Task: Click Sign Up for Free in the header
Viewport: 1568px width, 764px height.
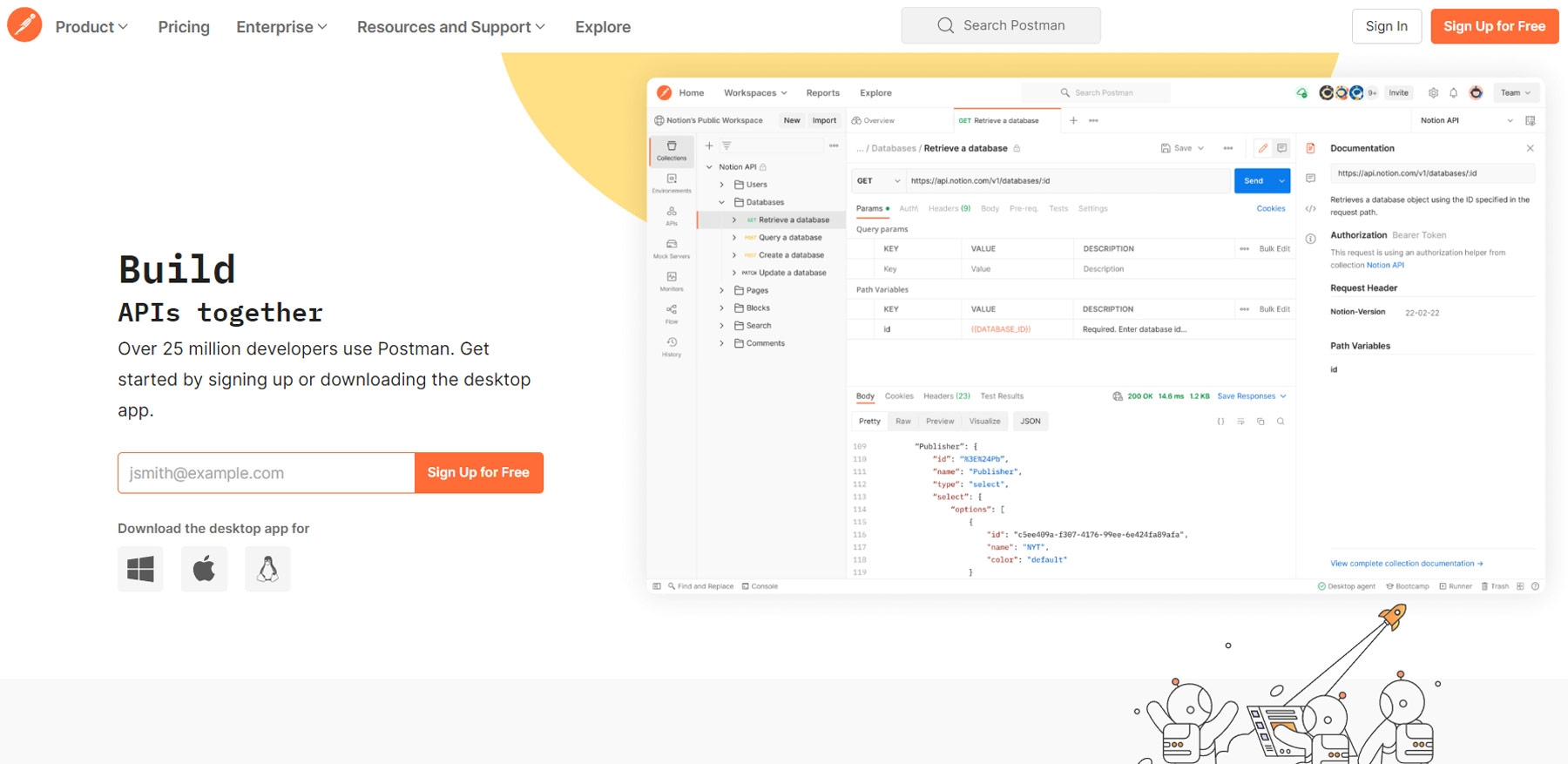Action: (x=1495, y=26)
